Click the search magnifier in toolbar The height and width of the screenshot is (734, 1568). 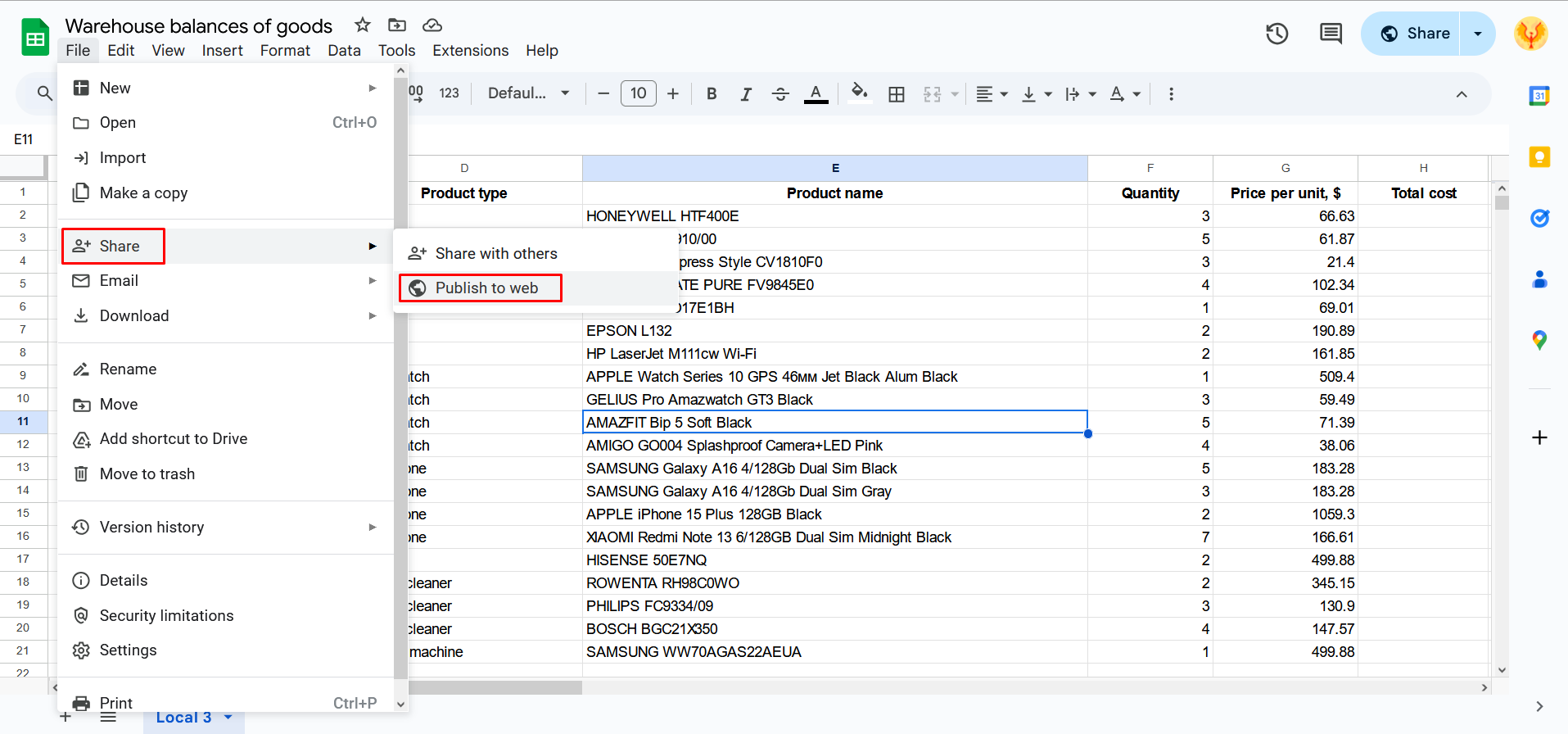coord(45,94)
